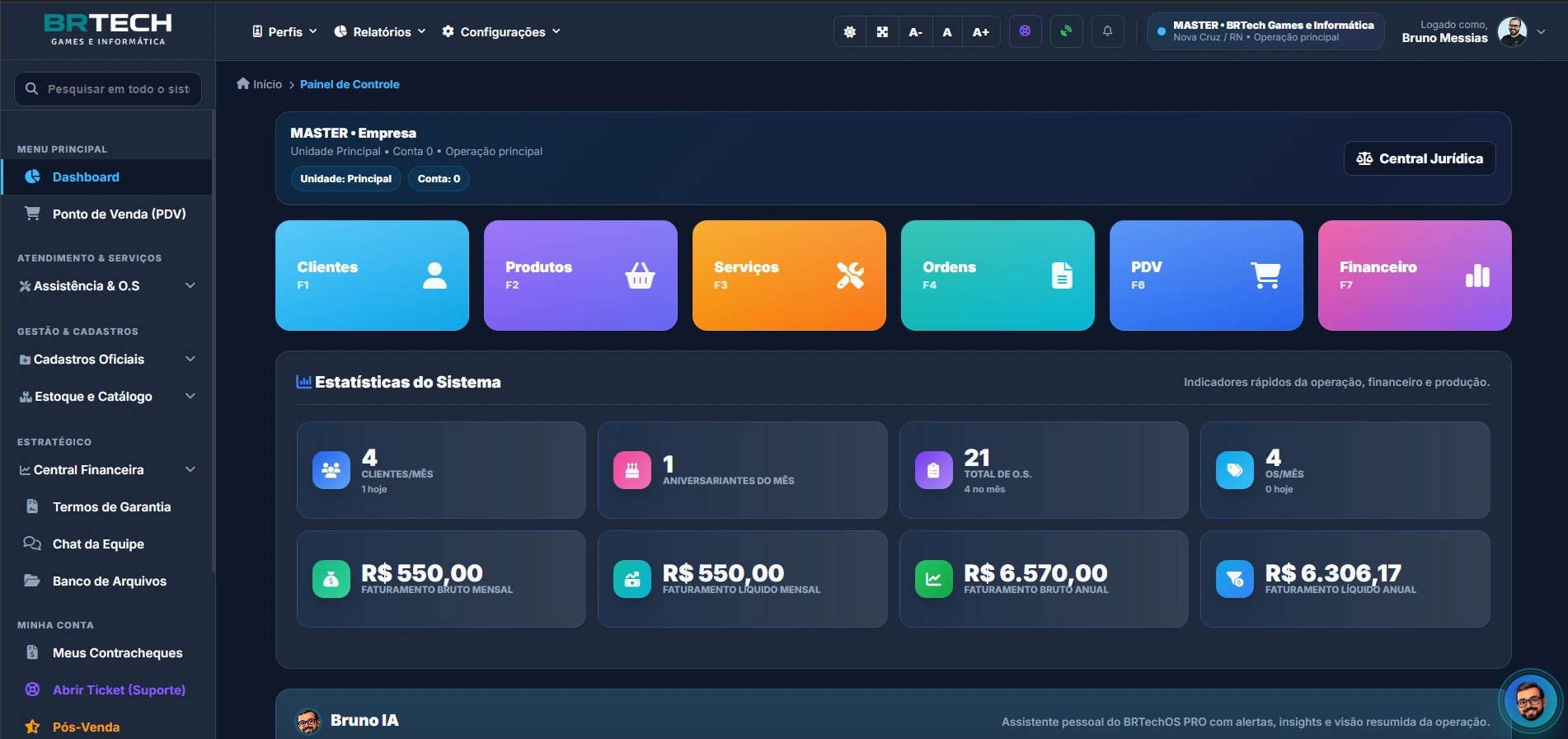Screen dimensions: 1568x739
Task: Open Pós-Venda sidebar item
Action: coord(106,727)
